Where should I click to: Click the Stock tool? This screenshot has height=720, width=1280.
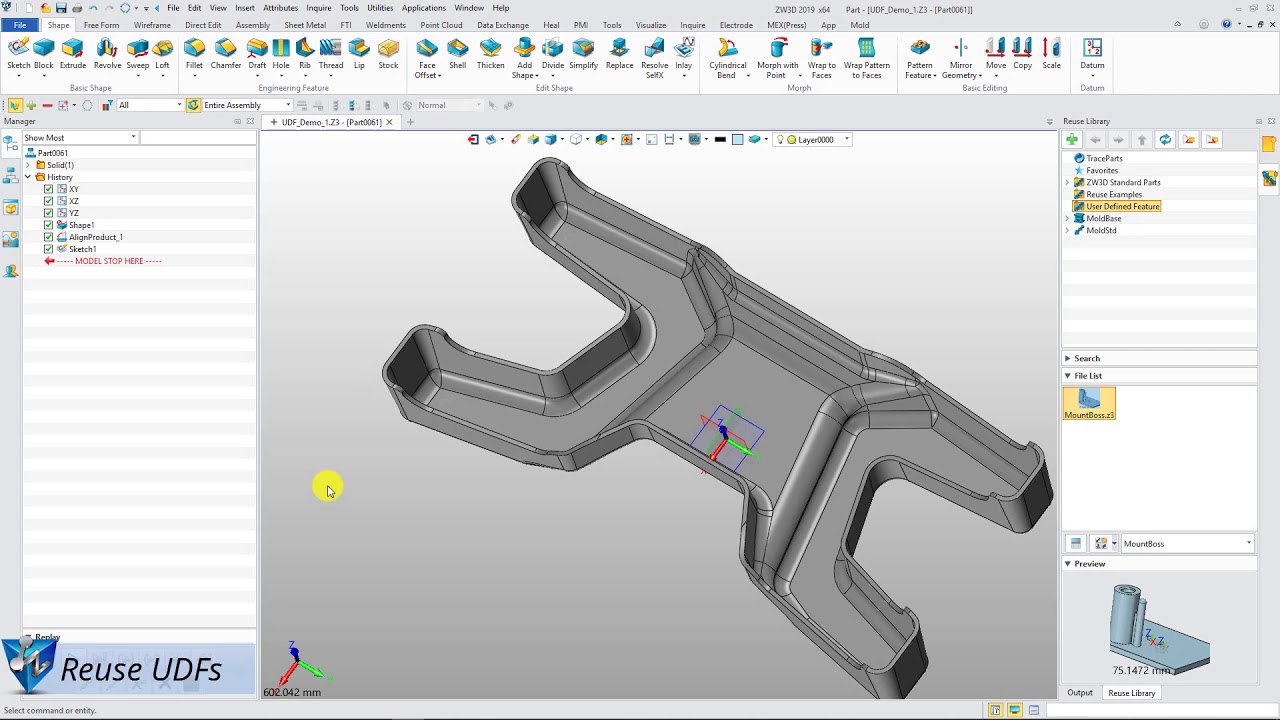(388, 55)
